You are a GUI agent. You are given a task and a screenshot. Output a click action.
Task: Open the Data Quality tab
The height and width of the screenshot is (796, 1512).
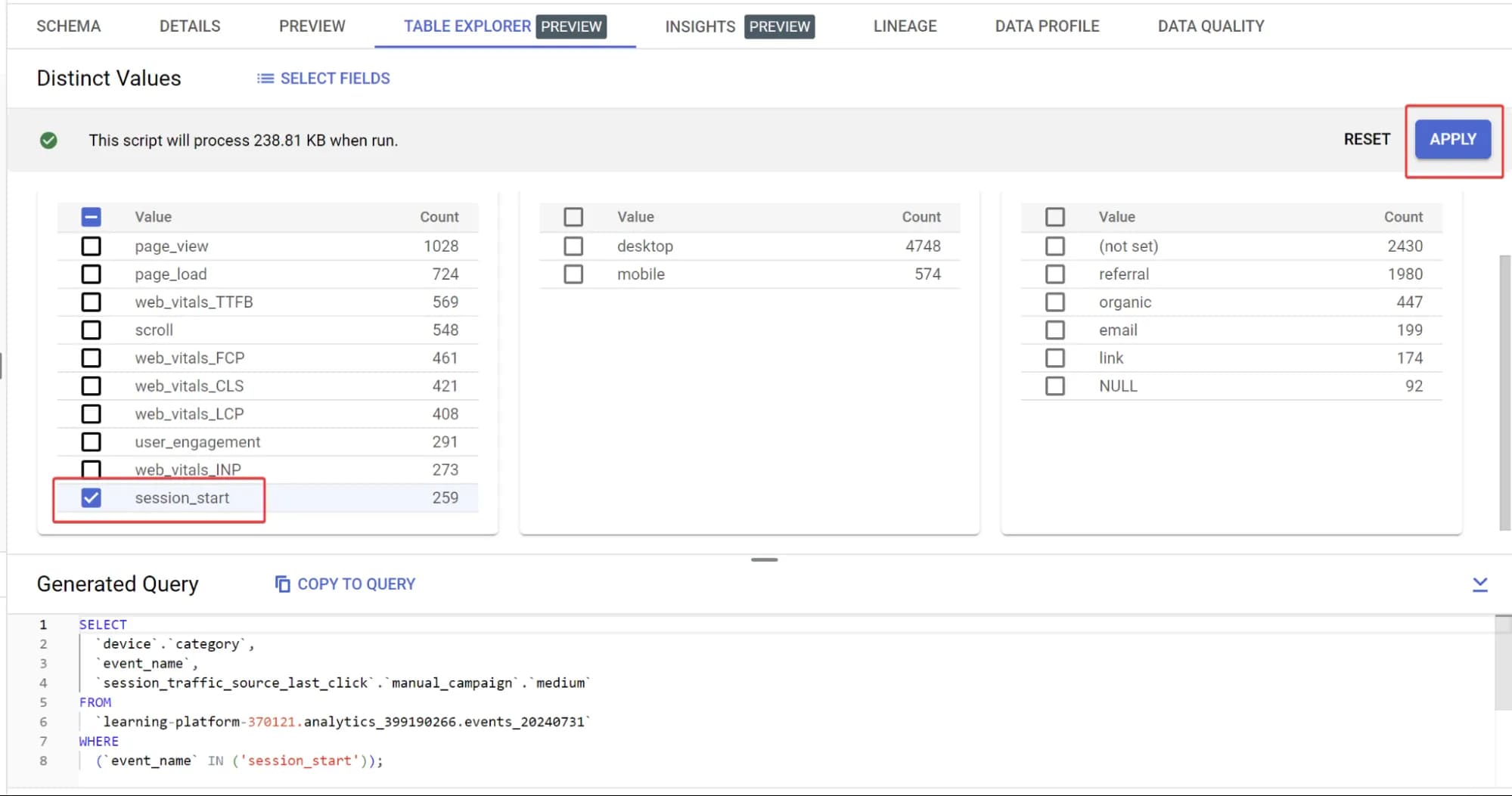[1210, 26]
